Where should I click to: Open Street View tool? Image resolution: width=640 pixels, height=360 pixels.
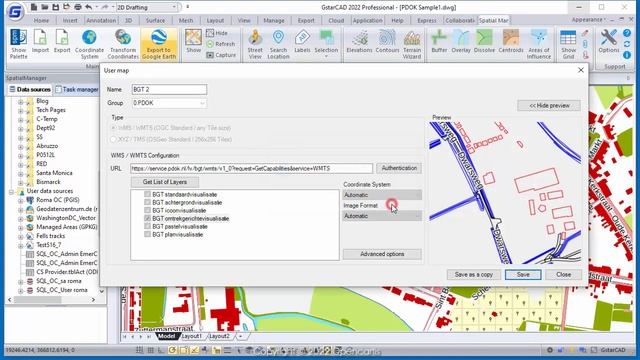pyautogui.click(x=255, y=44)
